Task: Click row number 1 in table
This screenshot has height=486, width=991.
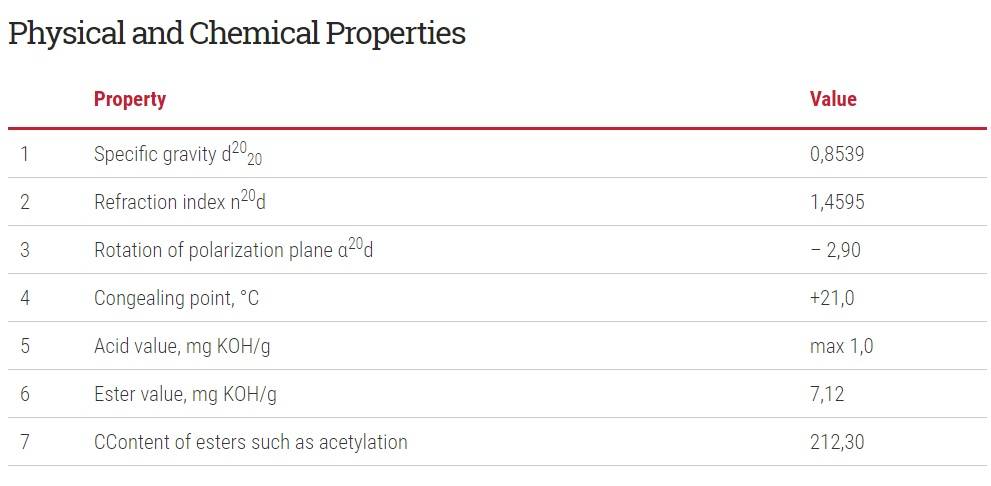Action: click(25, 154)
